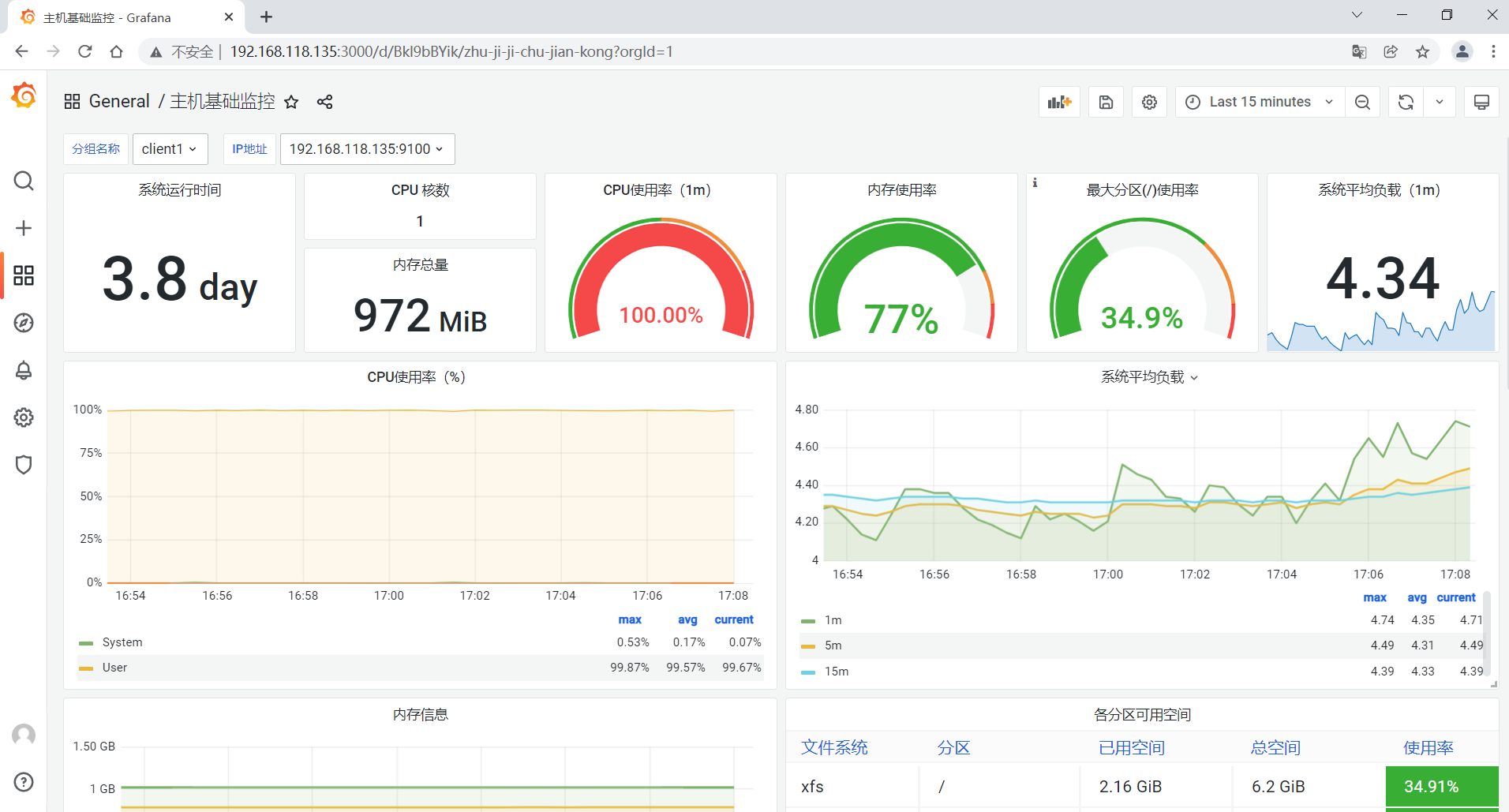This screenshot has width=1509, height=812.
Task: Sort CPU legend by avg column
Action: pos(687,619)
